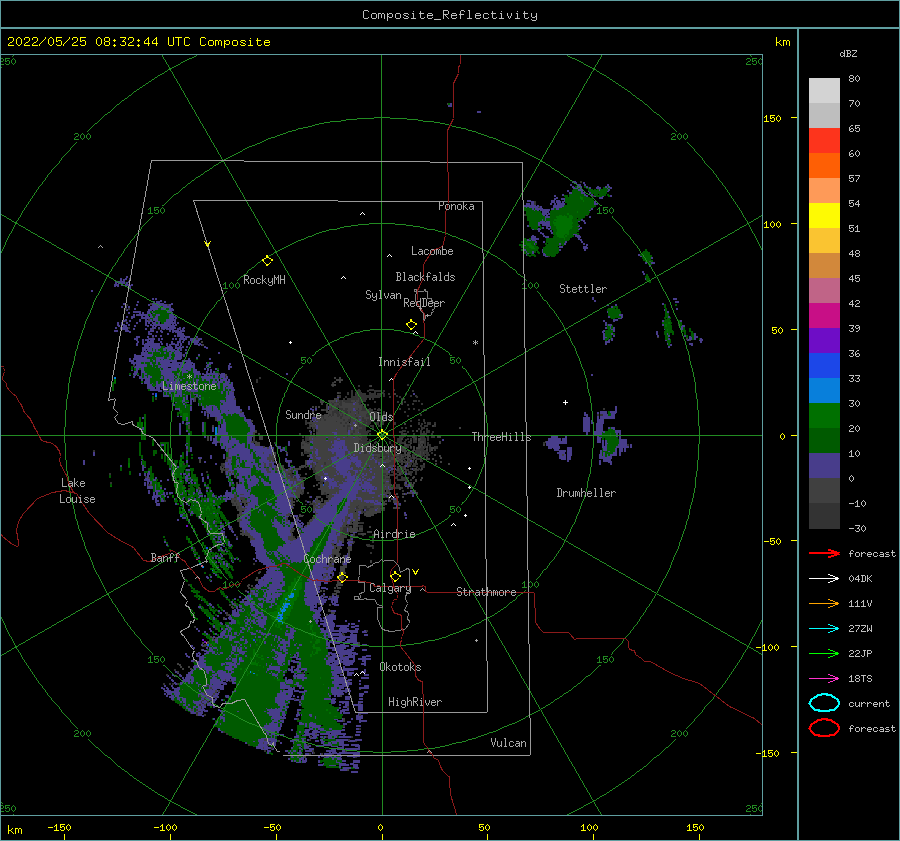Click the green echo cluster north of Stettler
The width and height of the screenshot is (900, 841).
tap(565, 221)
